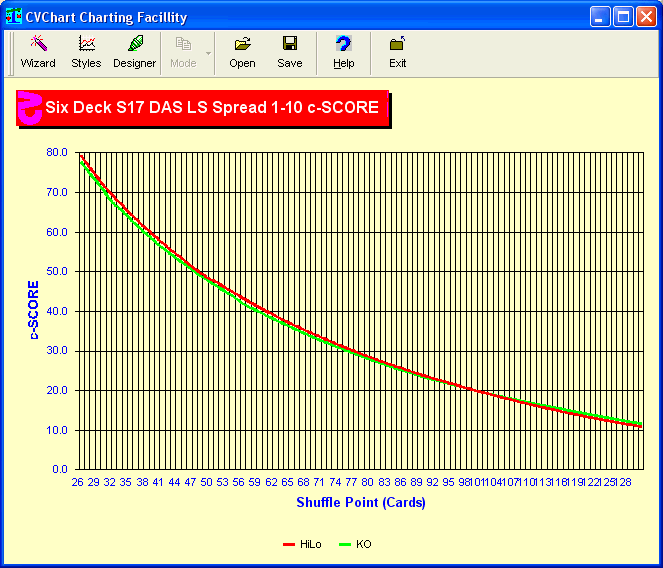Open Help from the toolbar
Viewport: 663px width, 568px height.
pos(343,52)
